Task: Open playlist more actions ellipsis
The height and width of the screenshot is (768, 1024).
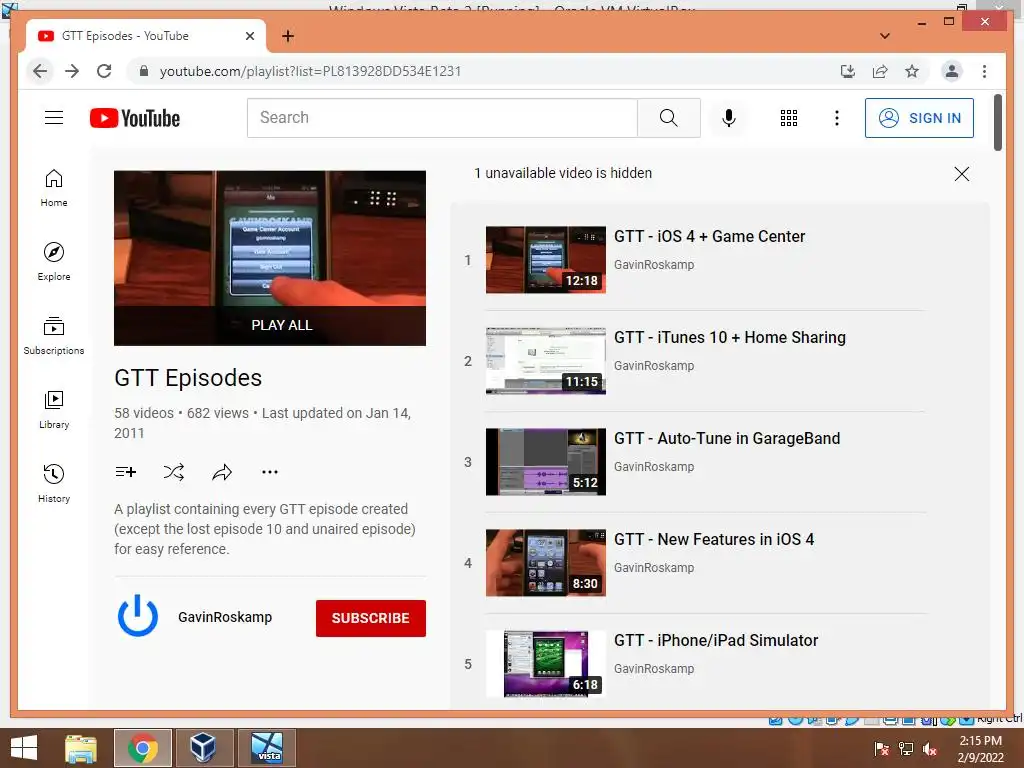Action: [270, 472]
